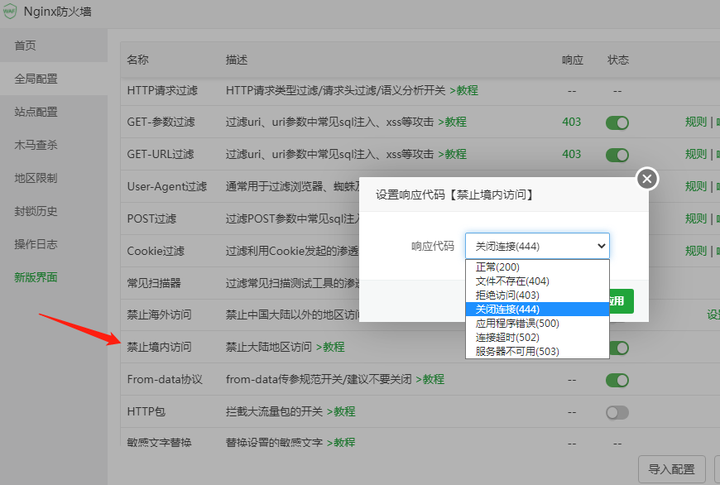Click the 403 response code for GET-URL过滤
Viewport: 720px width, 485px height.
[572, 154]
